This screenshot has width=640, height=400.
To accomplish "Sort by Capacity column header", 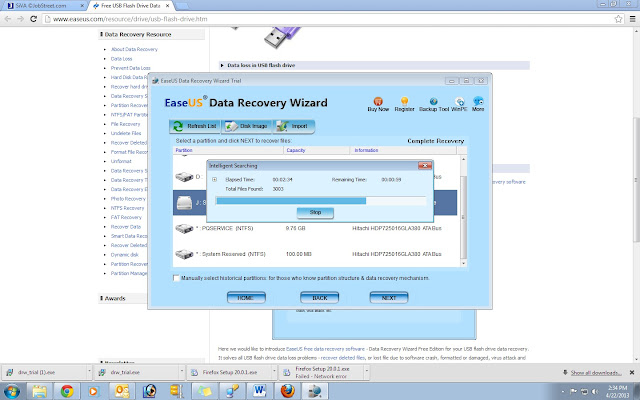I will pyautogui.click(x=316, y=150).
